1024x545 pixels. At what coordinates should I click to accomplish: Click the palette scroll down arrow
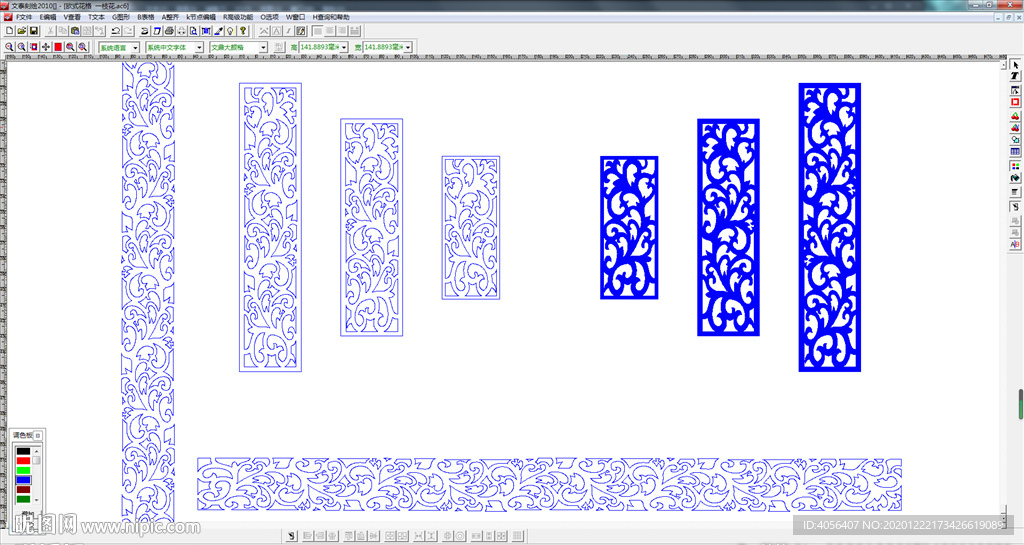pyautogui.click(x=37, y=500)
